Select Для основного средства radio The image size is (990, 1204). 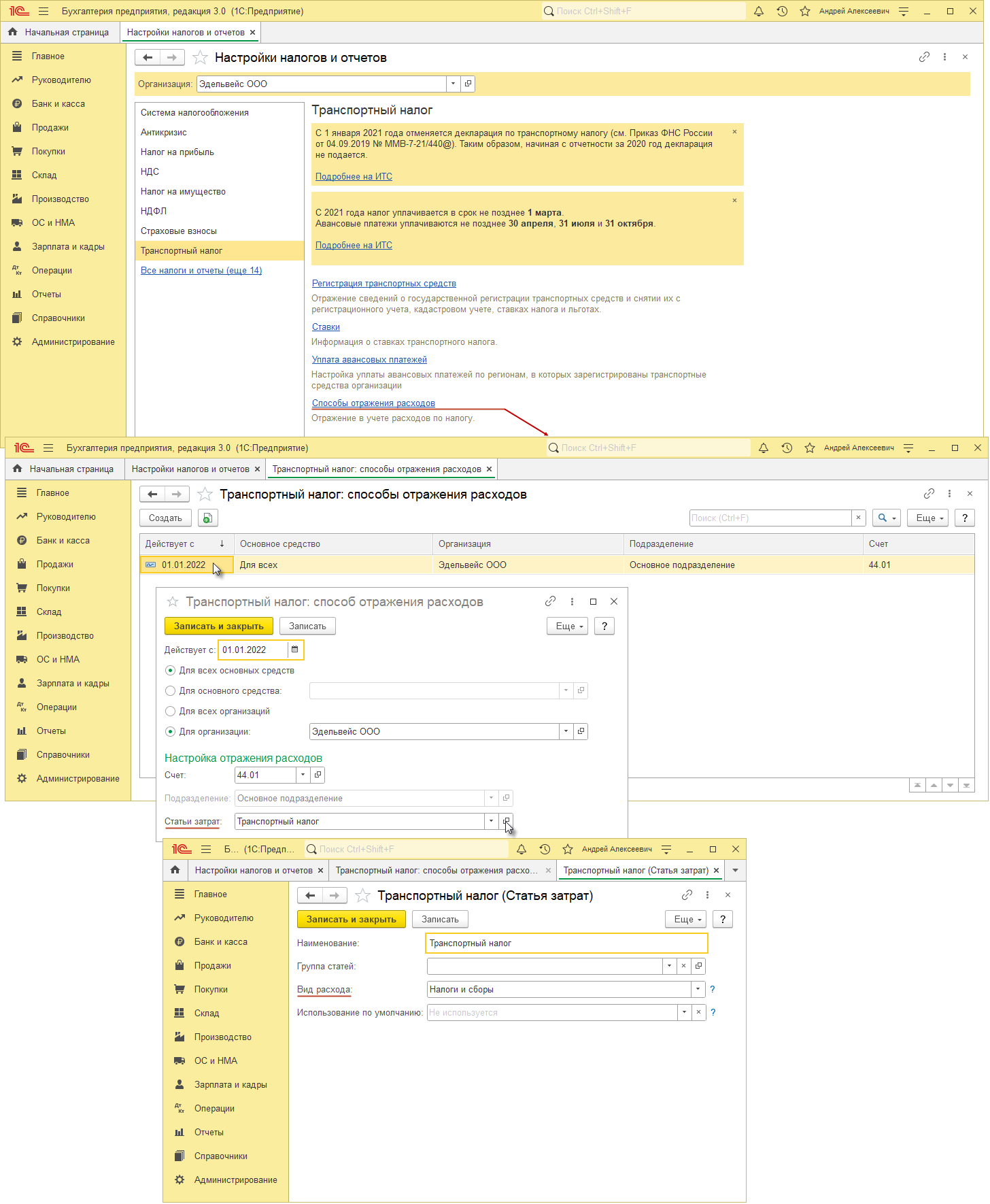pyautogui.click(x=171, y=690)
